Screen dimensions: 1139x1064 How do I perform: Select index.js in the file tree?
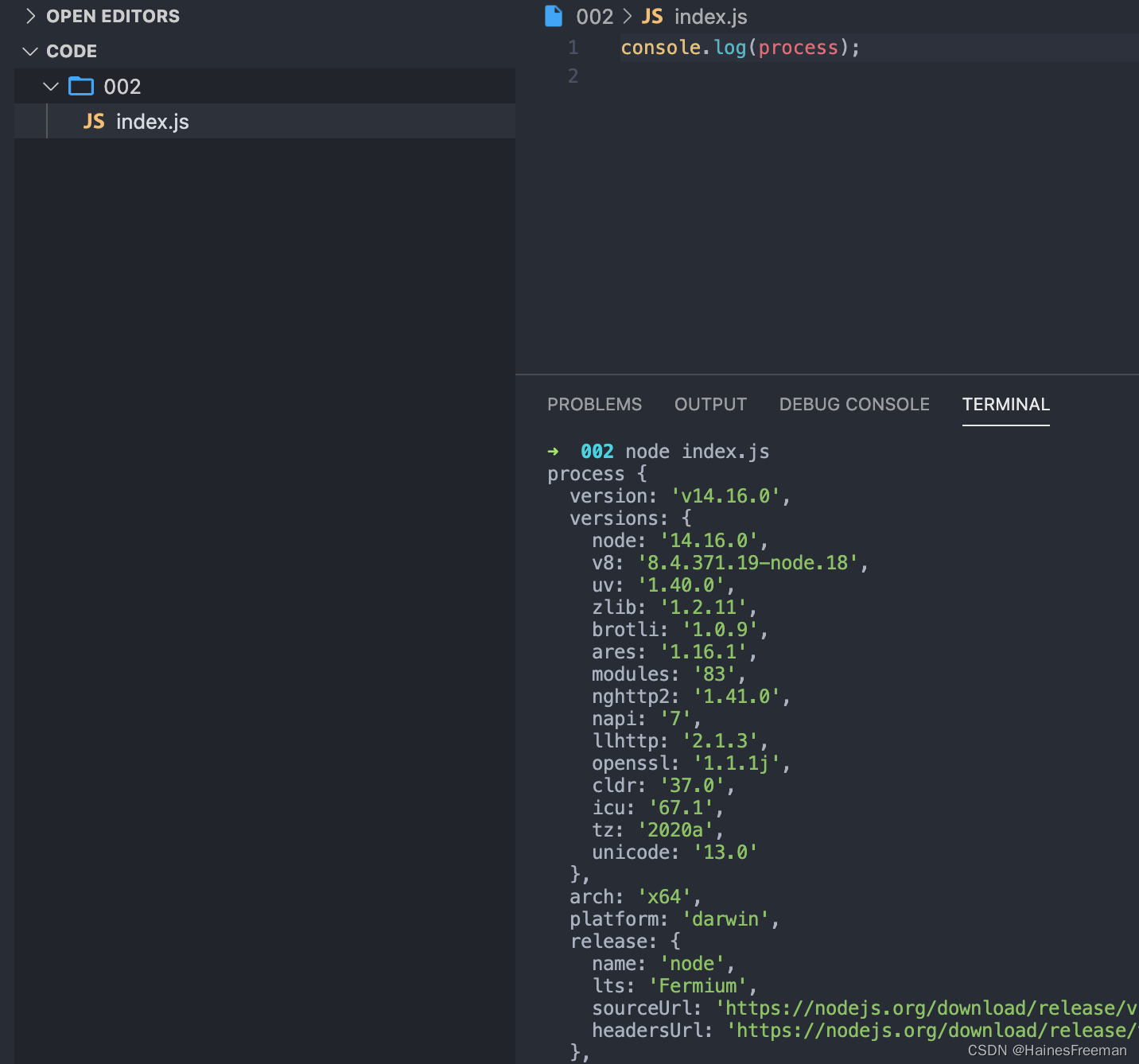(152, 121)
